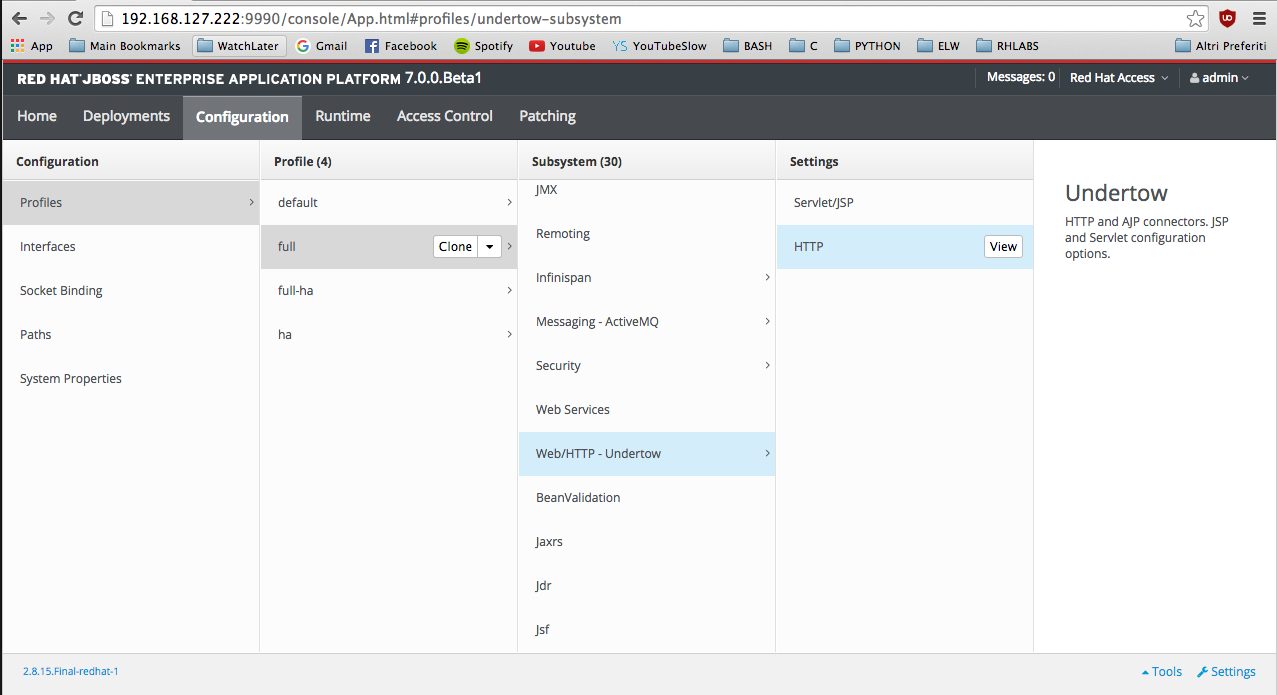Expand Messaging - ActiveMQ chevron
The height and width of the screenshot is (695, 1277).
click(767, 321)
